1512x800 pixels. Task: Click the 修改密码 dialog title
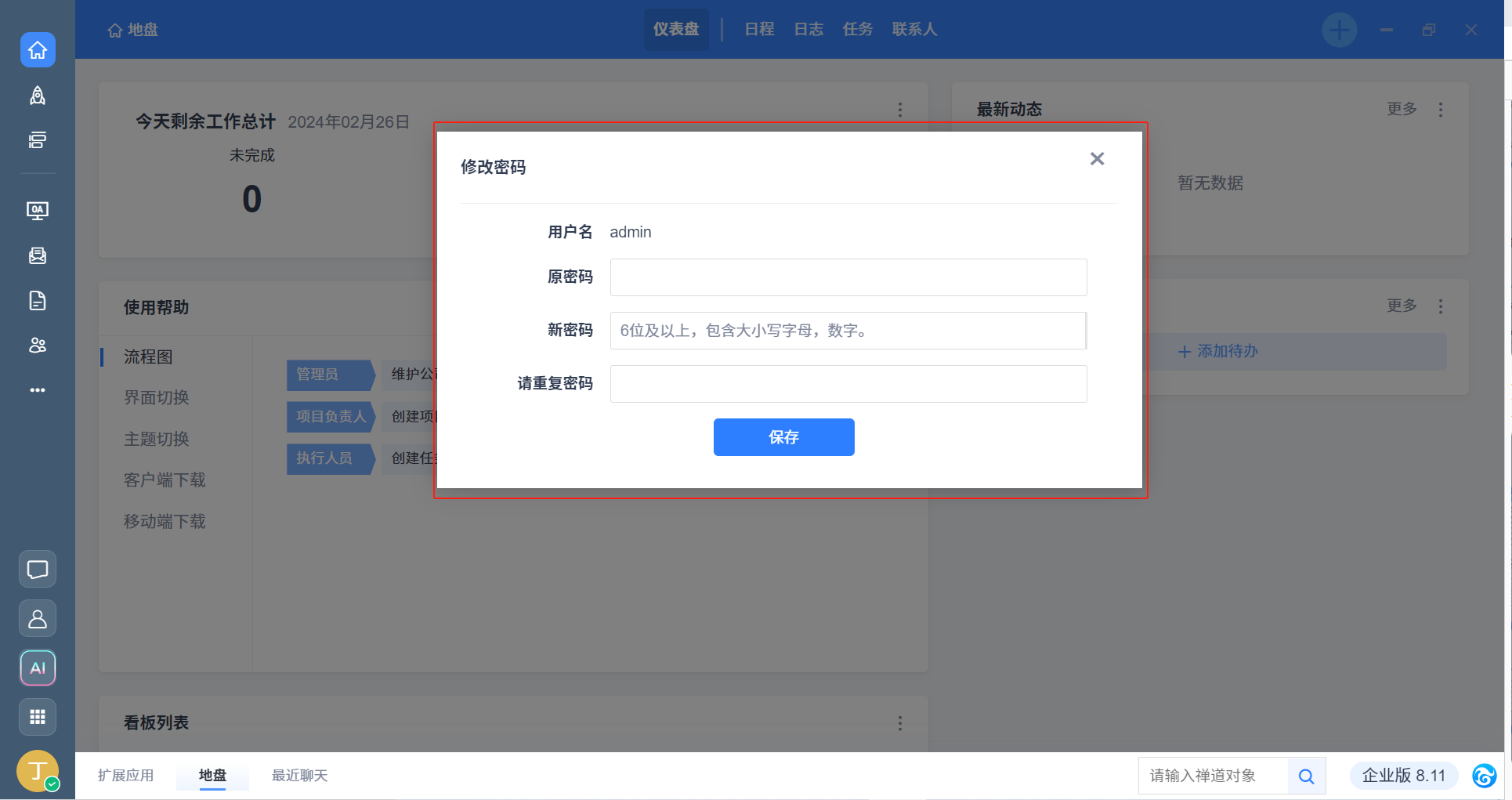[x=494, y=167]
